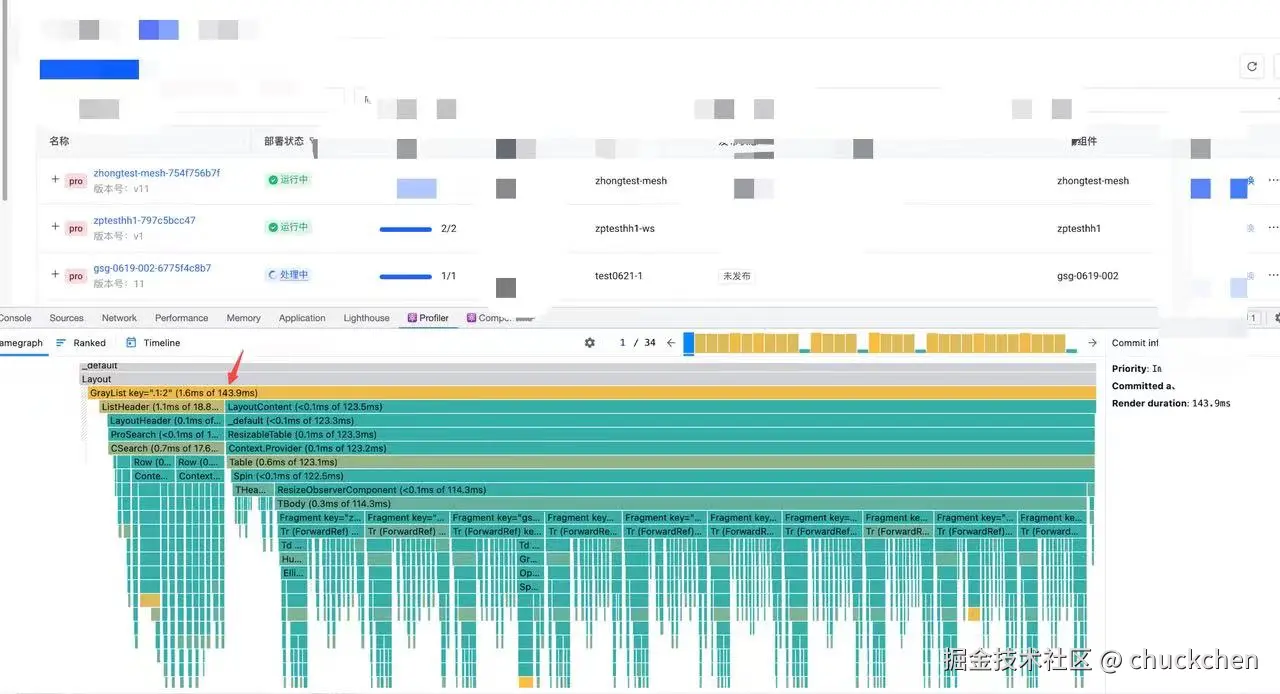This screenshot has width=1280, height=694.
Task: Switch to the Lighthouse devtools tab
Action: [x=366, y=318]
